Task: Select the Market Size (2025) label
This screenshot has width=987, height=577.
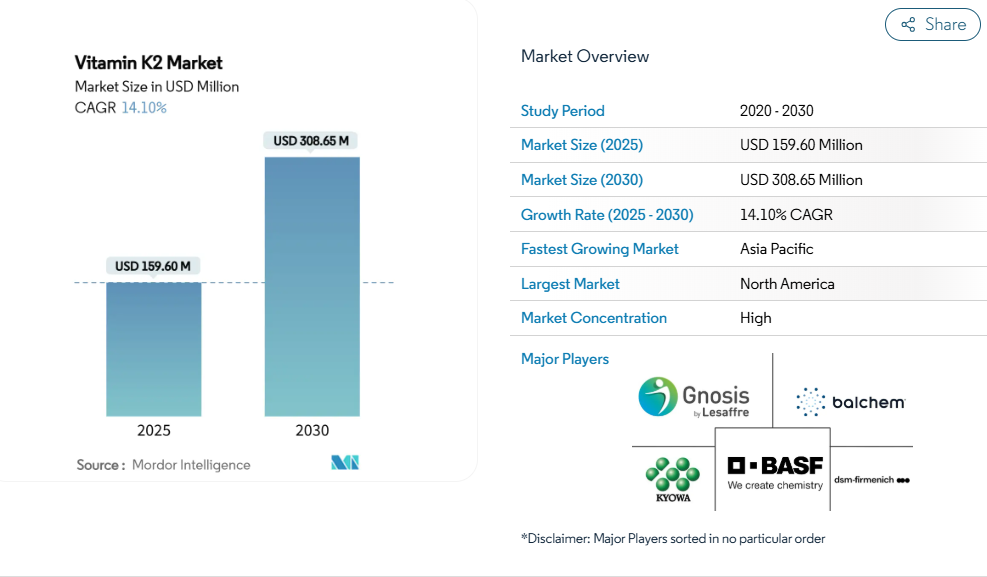Action: [x=582, y=145]
